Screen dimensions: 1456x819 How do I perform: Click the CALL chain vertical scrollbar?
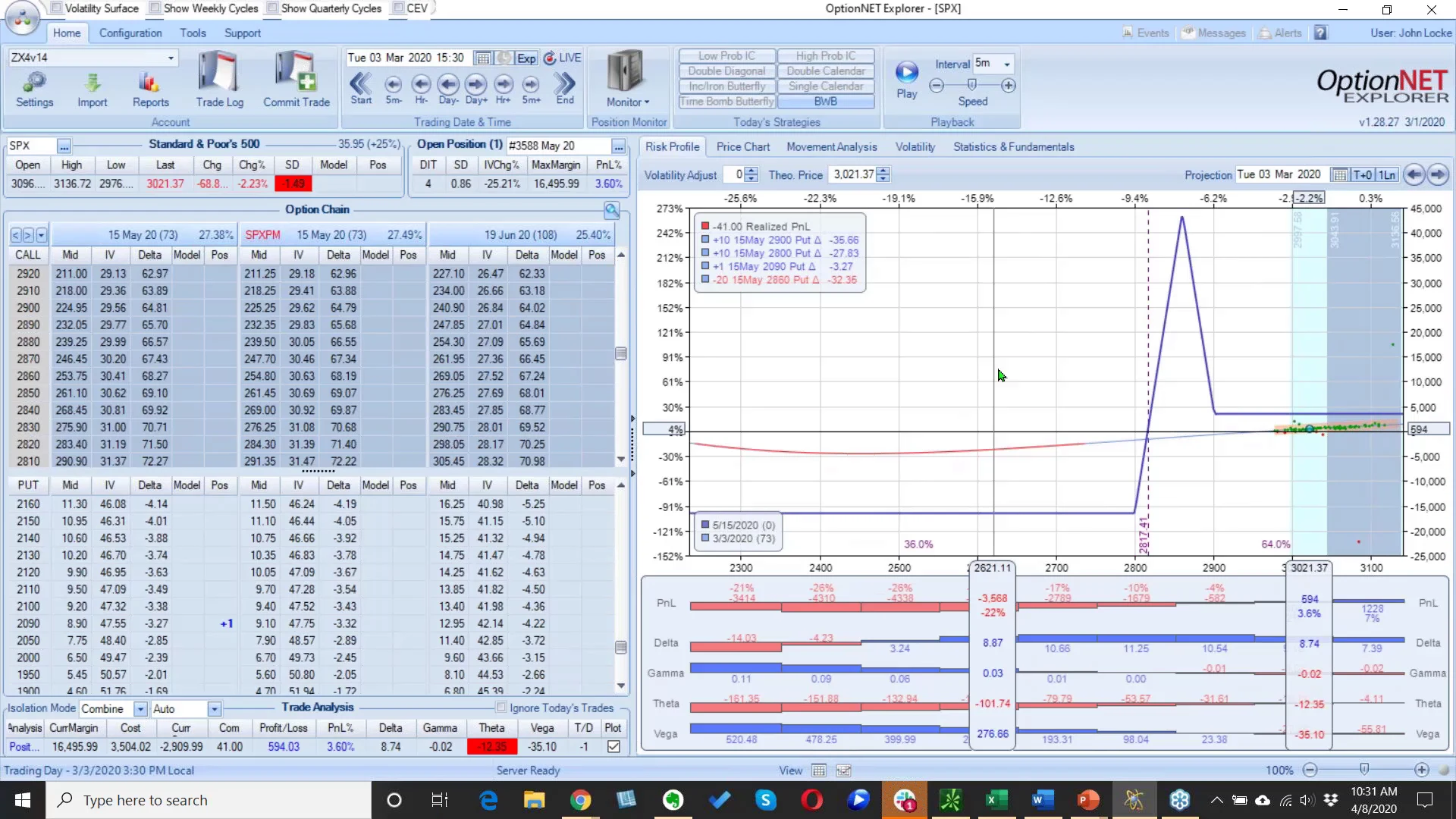tap(621, 354)
